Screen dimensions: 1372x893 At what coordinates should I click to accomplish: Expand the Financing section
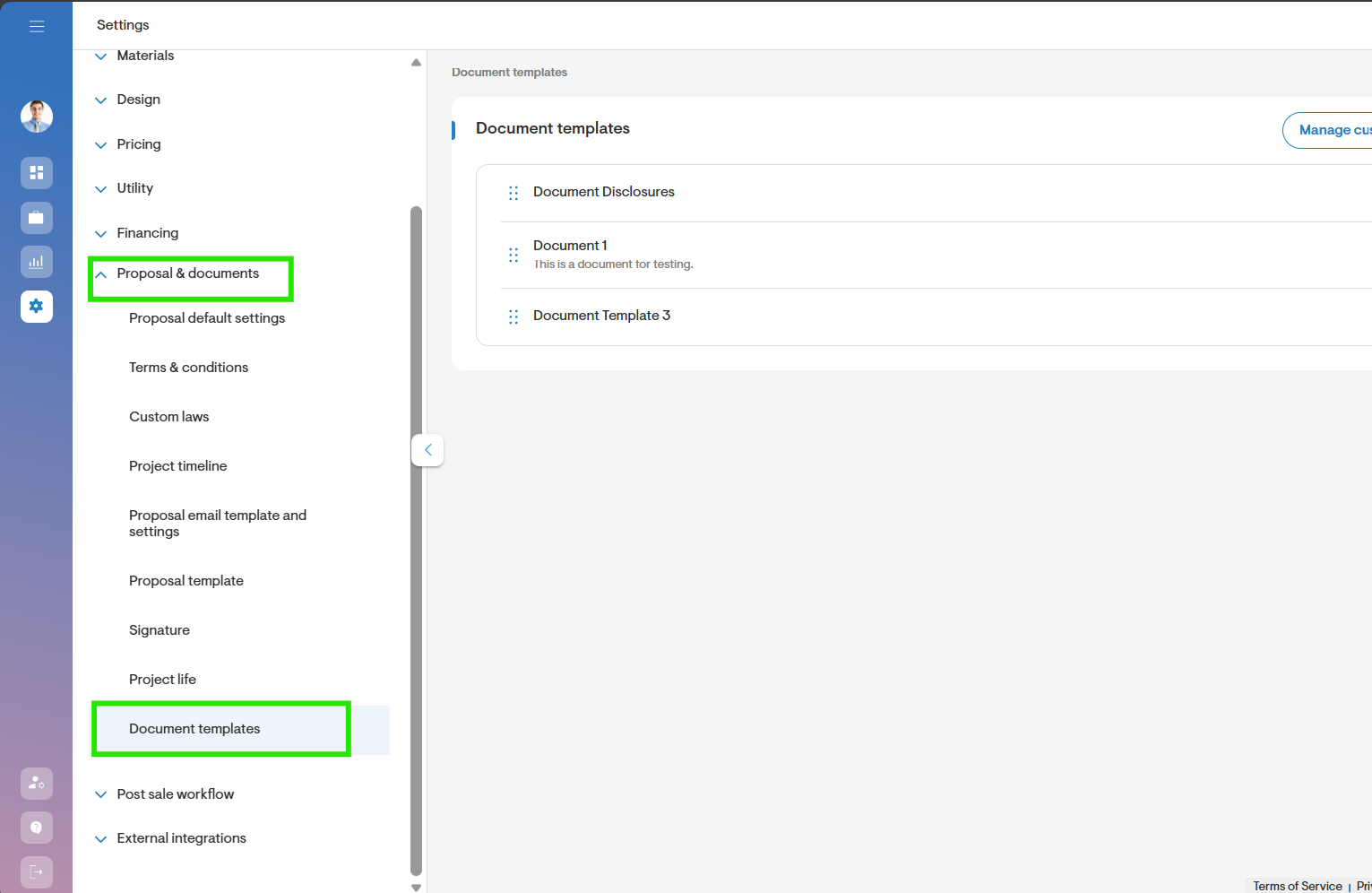click(136, 233)
